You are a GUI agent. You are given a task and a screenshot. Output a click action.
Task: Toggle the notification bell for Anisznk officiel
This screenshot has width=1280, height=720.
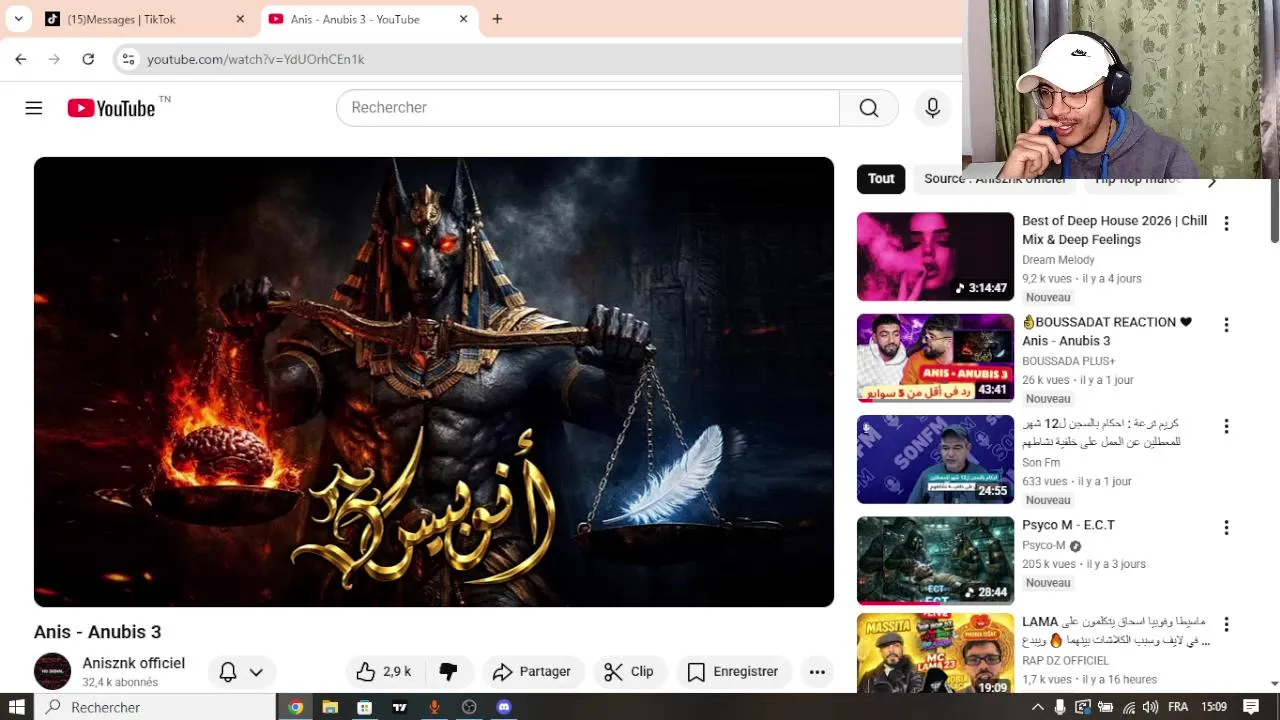pyautogui.click(x=228, y=672)
